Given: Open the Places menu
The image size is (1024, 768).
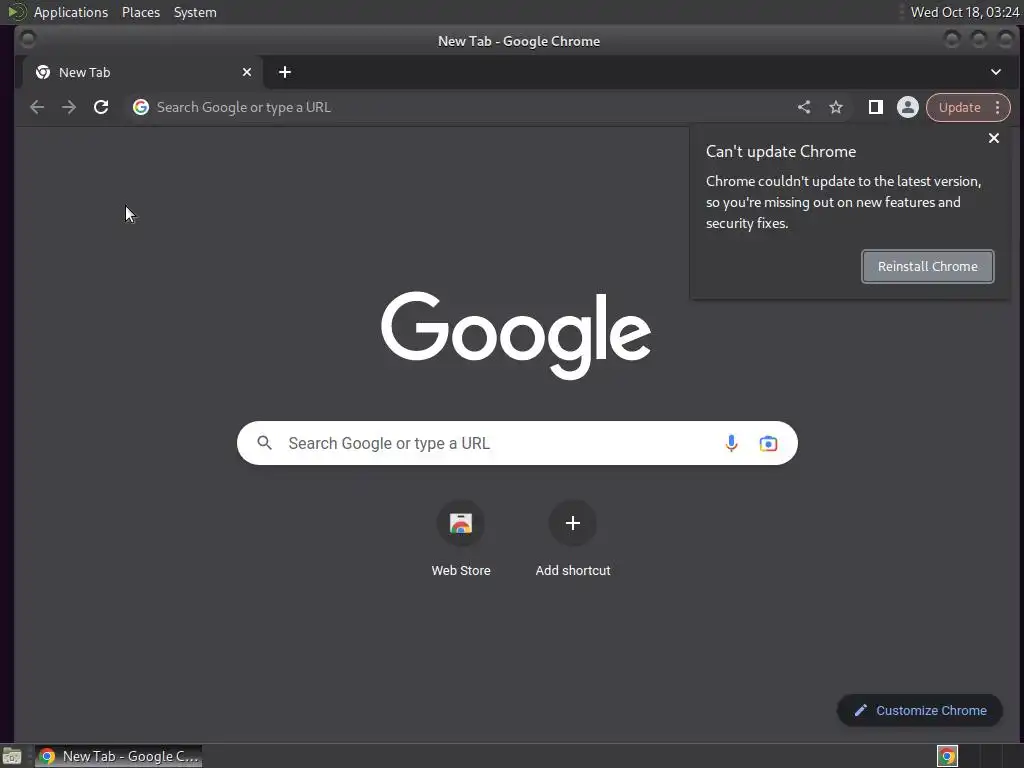Looking at the screenshot, I should [x=141, y=12].
